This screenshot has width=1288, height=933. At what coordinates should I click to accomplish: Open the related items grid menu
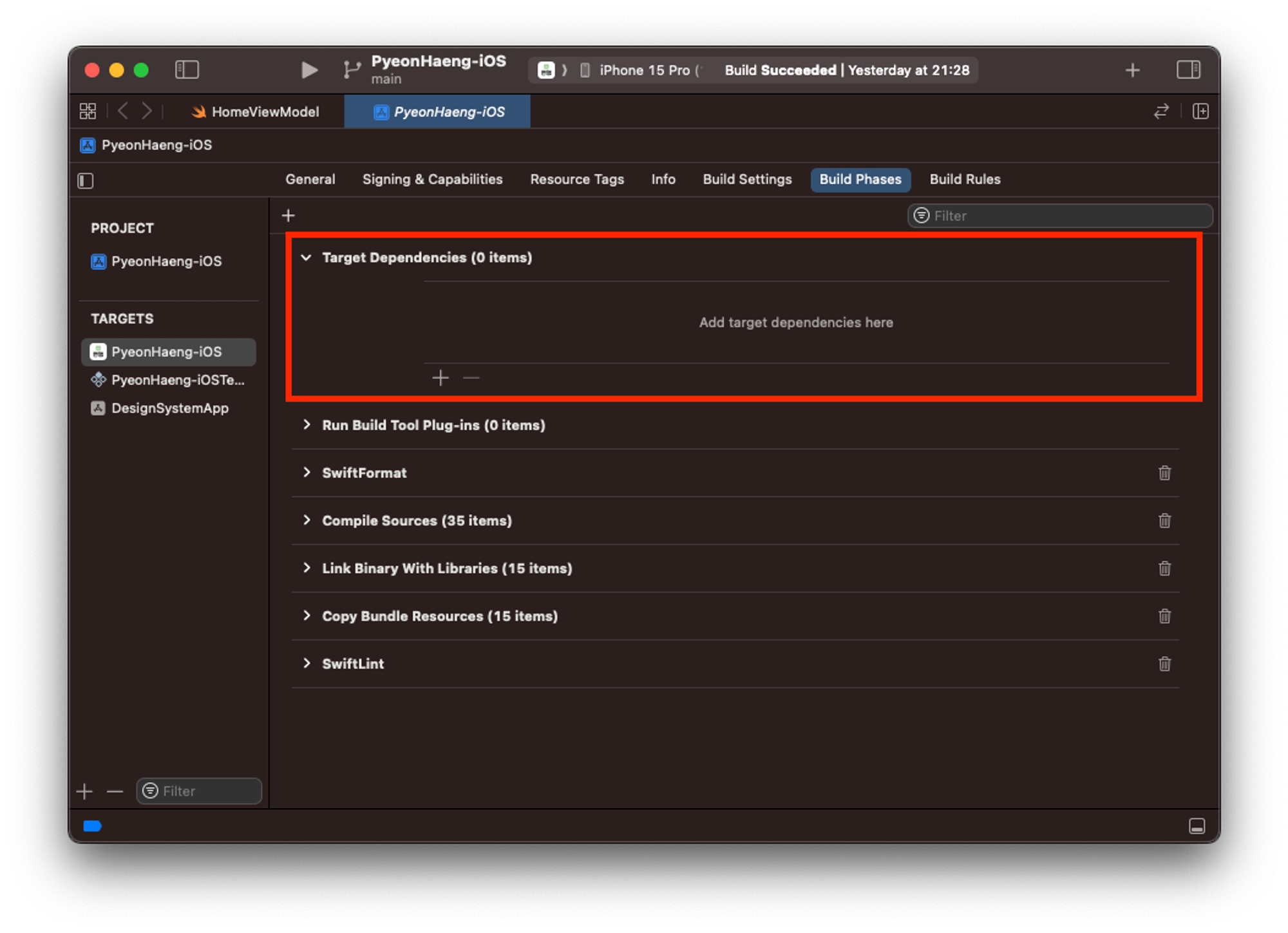pyautogui.click(x=88, y=111)
